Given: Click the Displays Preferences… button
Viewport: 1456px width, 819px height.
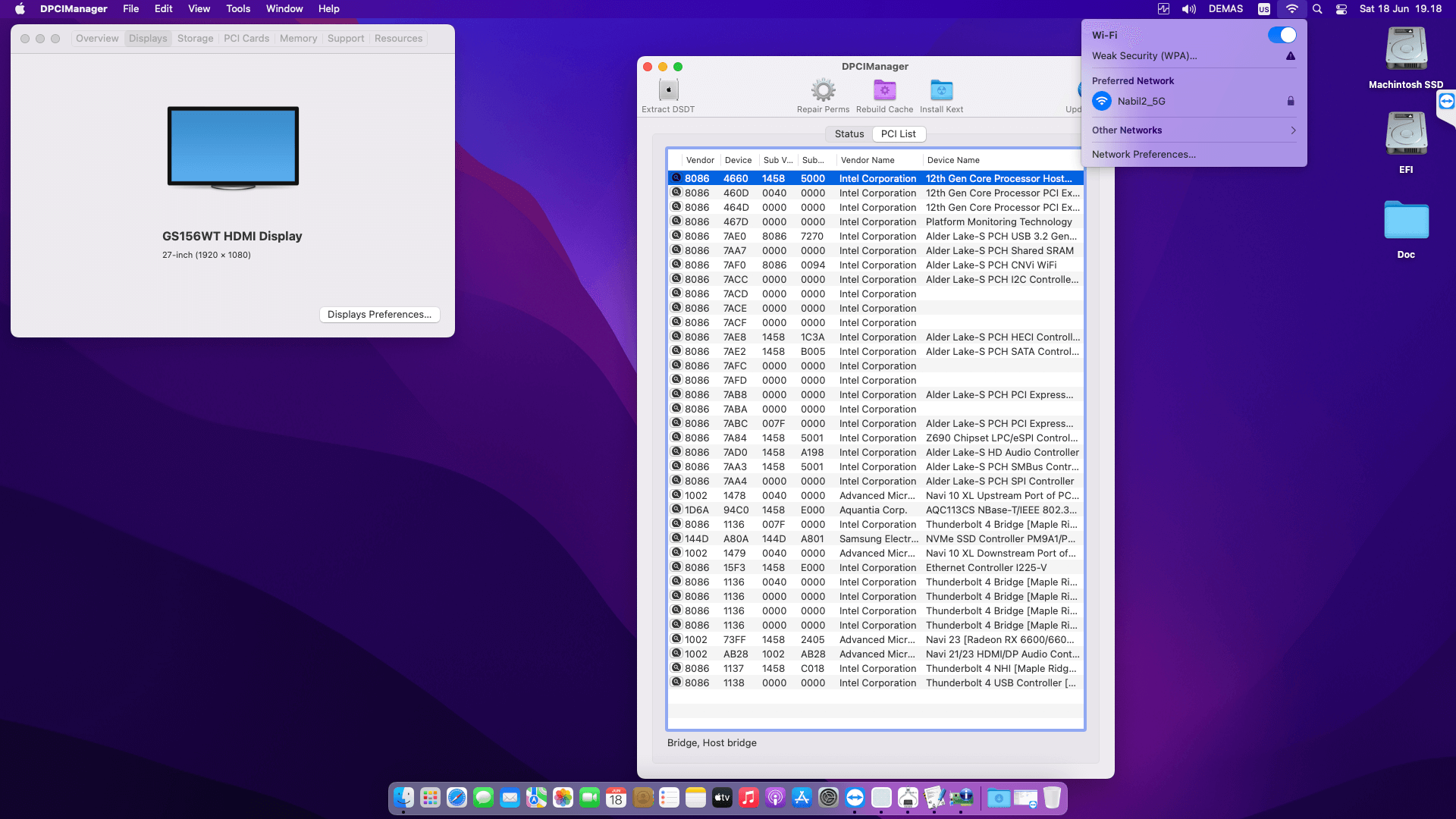Looking at the screenshot, I should pos(379,315).
